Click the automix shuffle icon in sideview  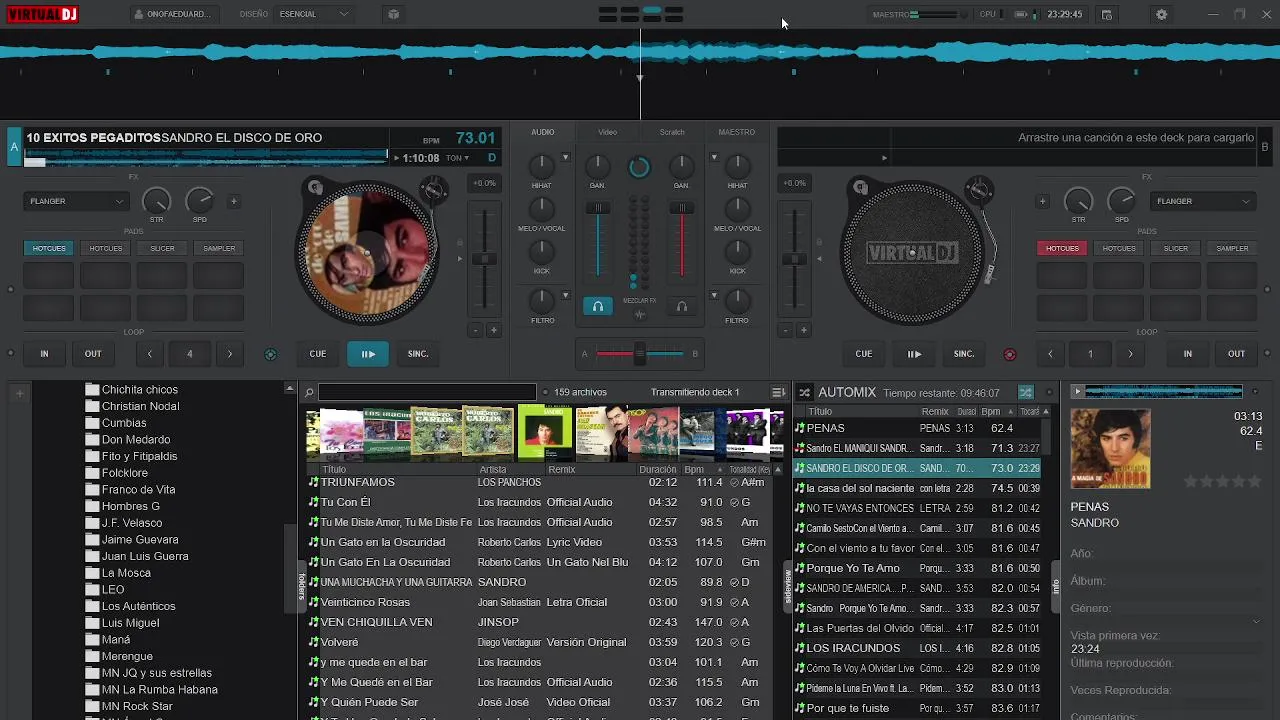(x=1025, y=393)
